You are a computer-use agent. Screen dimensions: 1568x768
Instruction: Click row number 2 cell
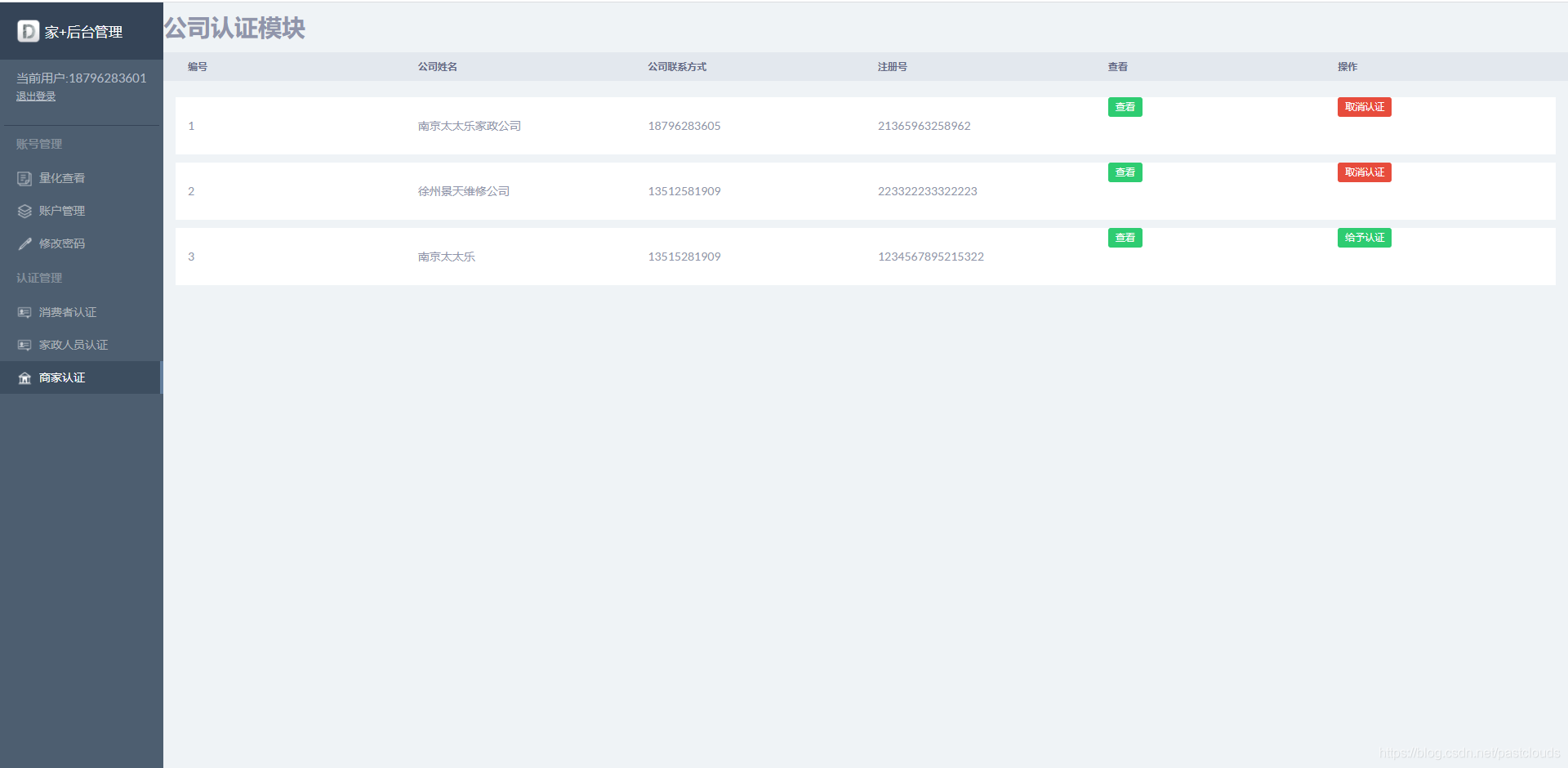click(191, 191)
